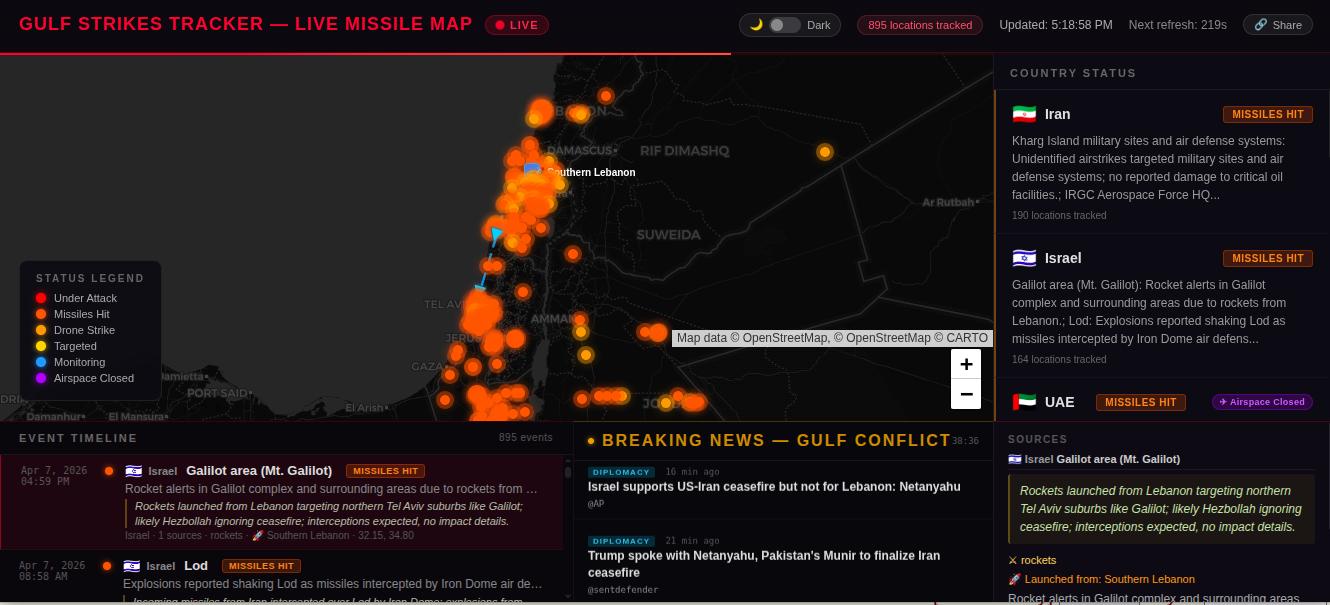The height and width of the screenshot is (605, 1330).
Task: Click the Next refresh countdown
Action: point(1178,25)
